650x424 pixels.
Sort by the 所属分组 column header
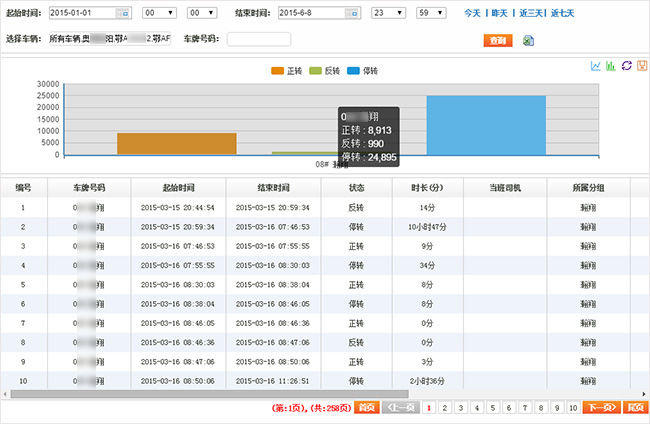click(x=588, y=188)
